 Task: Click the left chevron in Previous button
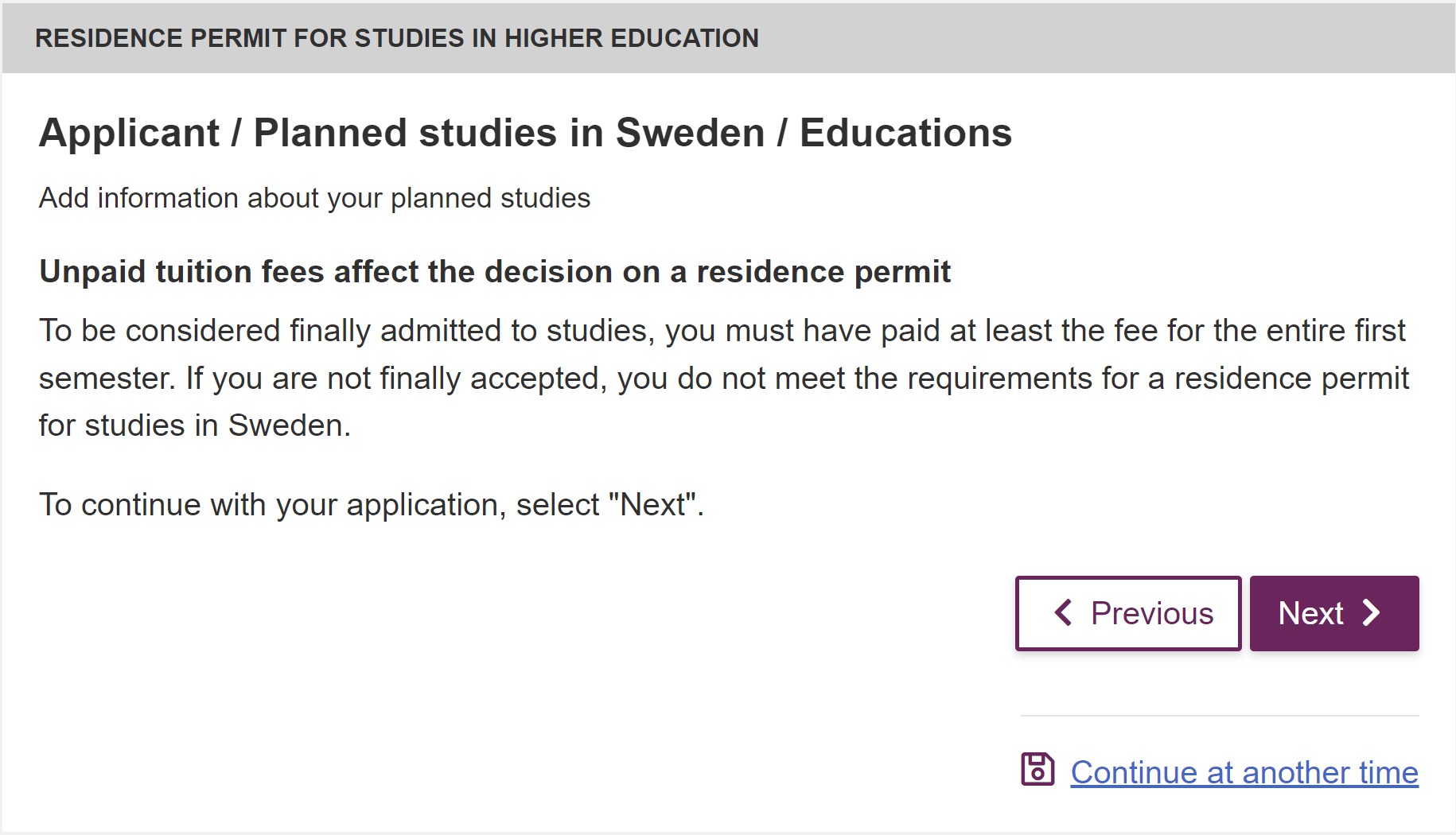(x=1063, y=612)
